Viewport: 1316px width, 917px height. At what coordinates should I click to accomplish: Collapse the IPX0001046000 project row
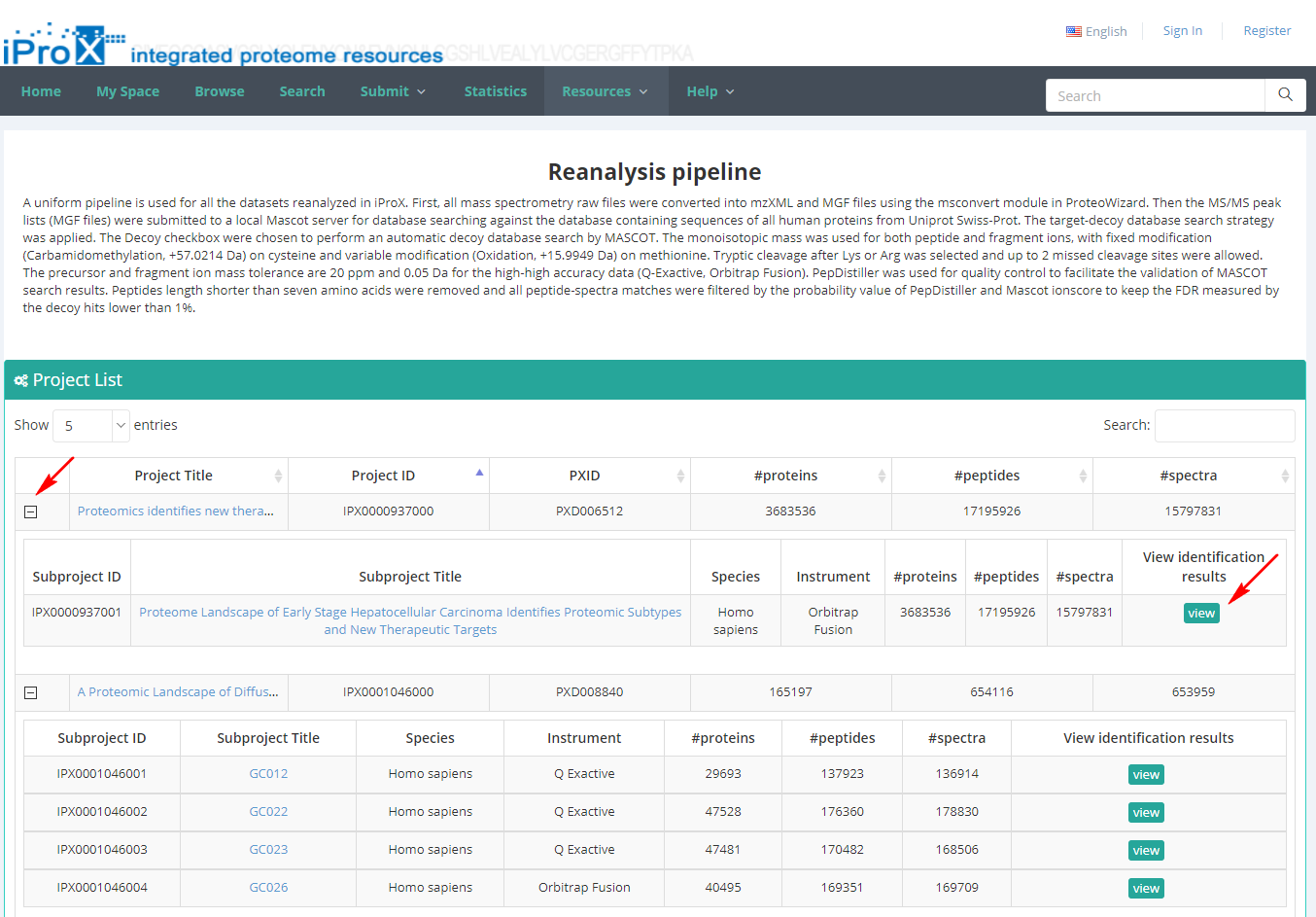pyautogui.click(x=31, y=692)
